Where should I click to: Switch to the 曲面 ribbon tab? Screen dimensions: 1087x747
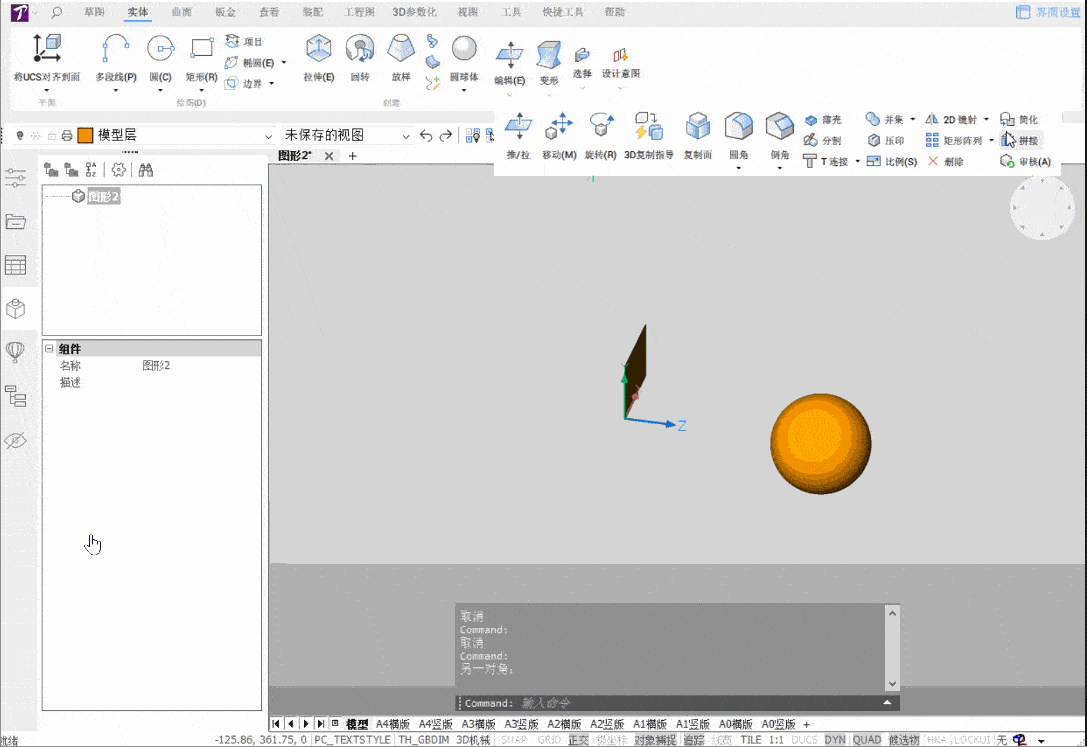[182, 12]
